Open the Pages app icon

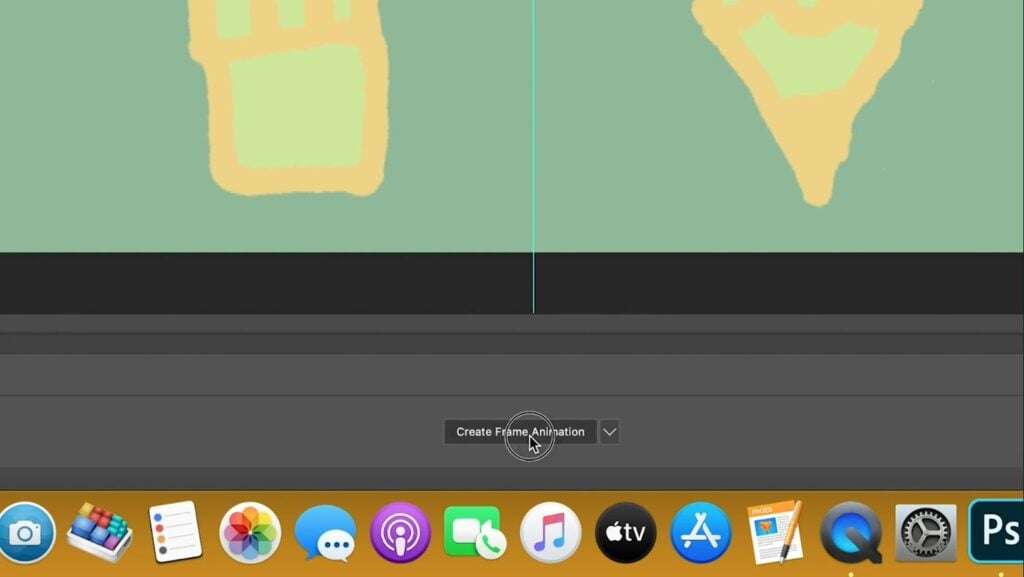pos(775,532)
